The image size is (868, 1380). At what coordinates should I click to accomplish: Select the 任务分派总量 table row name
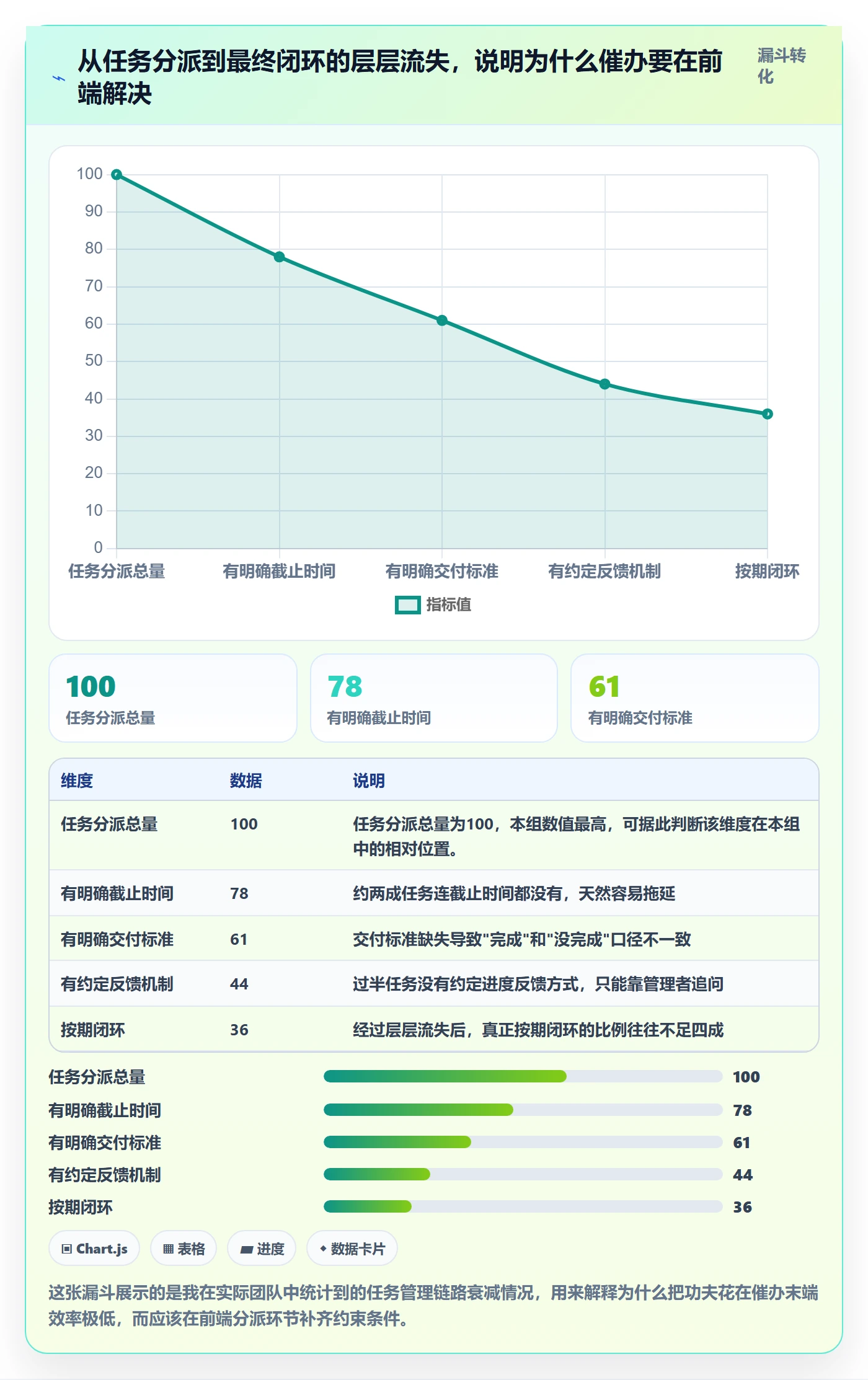(109, 825)
